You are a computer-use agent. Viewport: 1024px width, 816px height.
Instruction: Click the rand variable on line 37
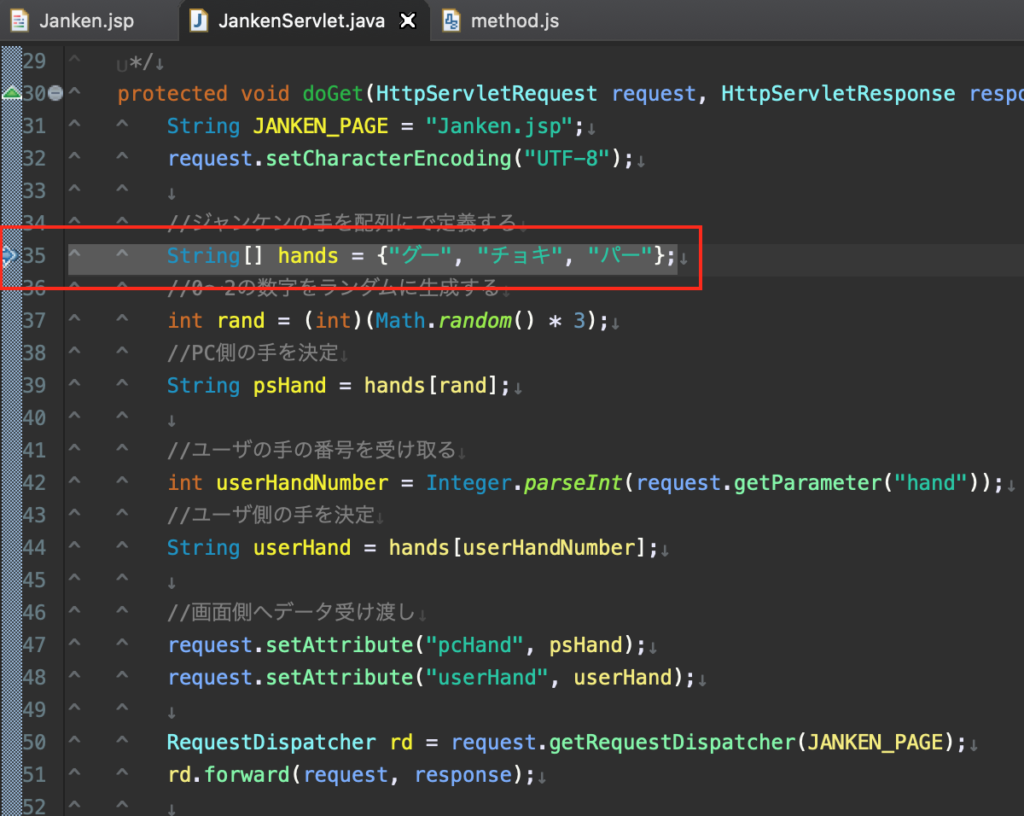coord(240,321)
